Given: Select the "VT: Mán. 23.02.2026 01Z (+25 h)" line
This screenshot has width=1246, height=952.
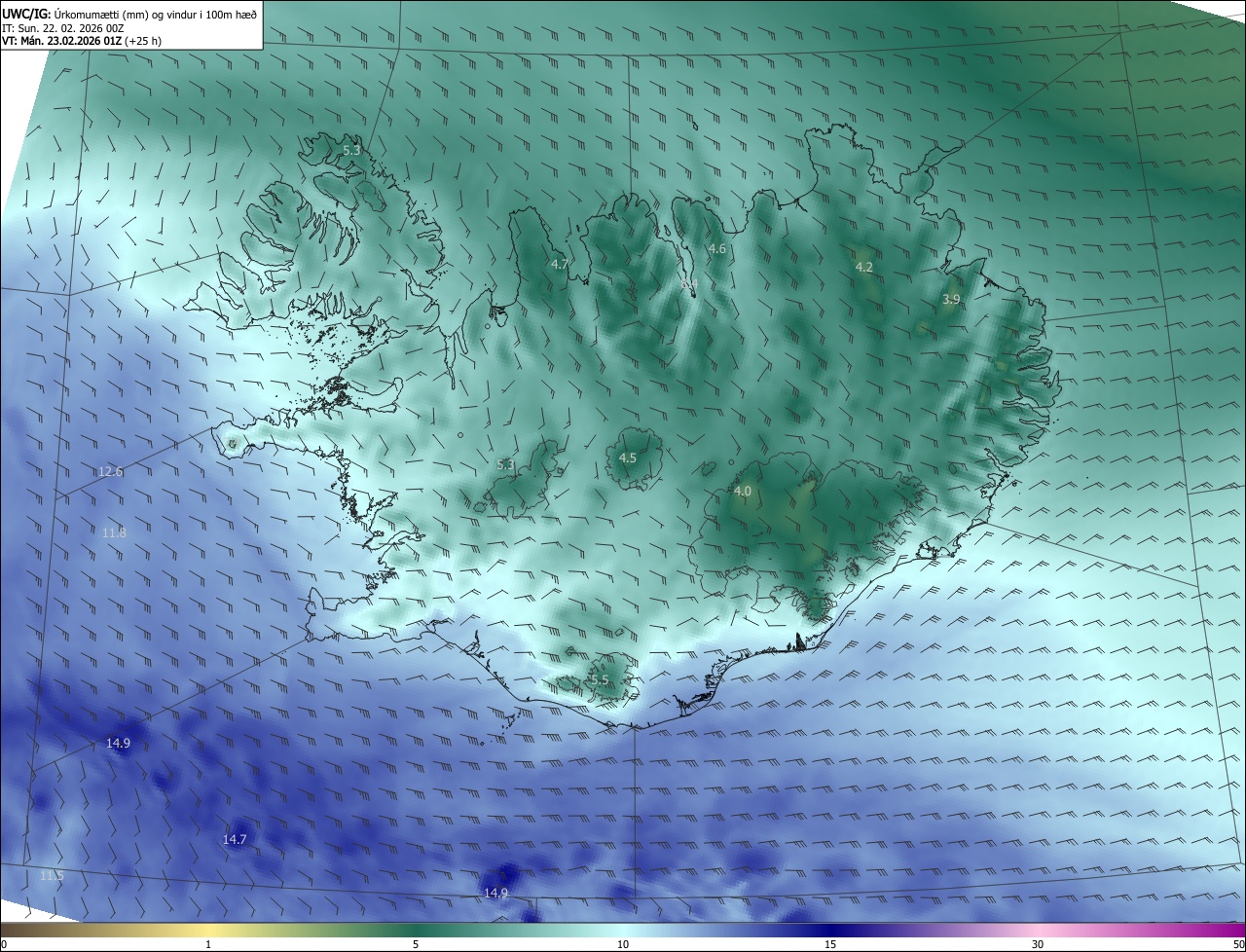Looking at the screenshot, I should [x=82, y=41].
